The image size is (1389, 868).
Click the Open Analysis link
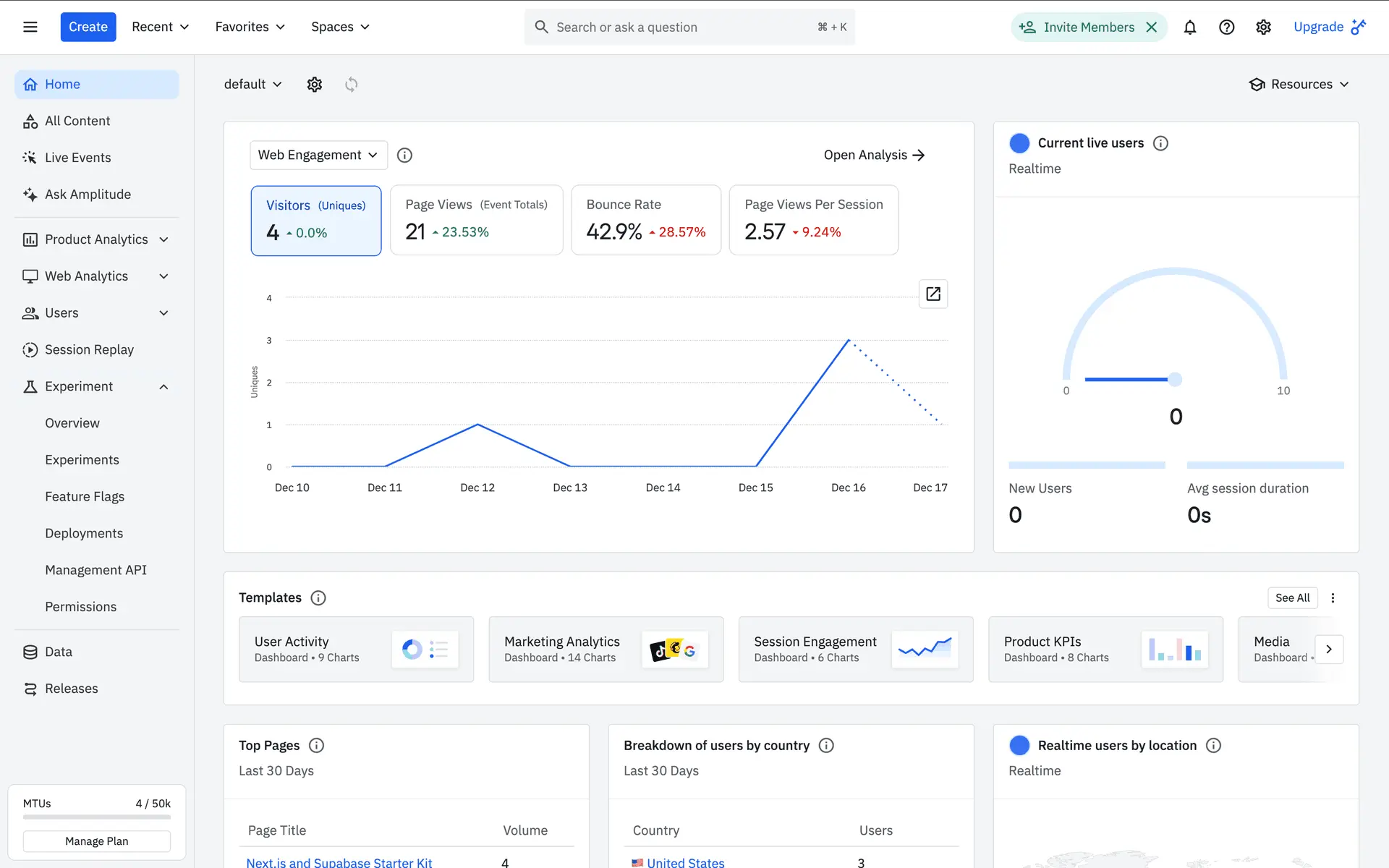point(874,155)
